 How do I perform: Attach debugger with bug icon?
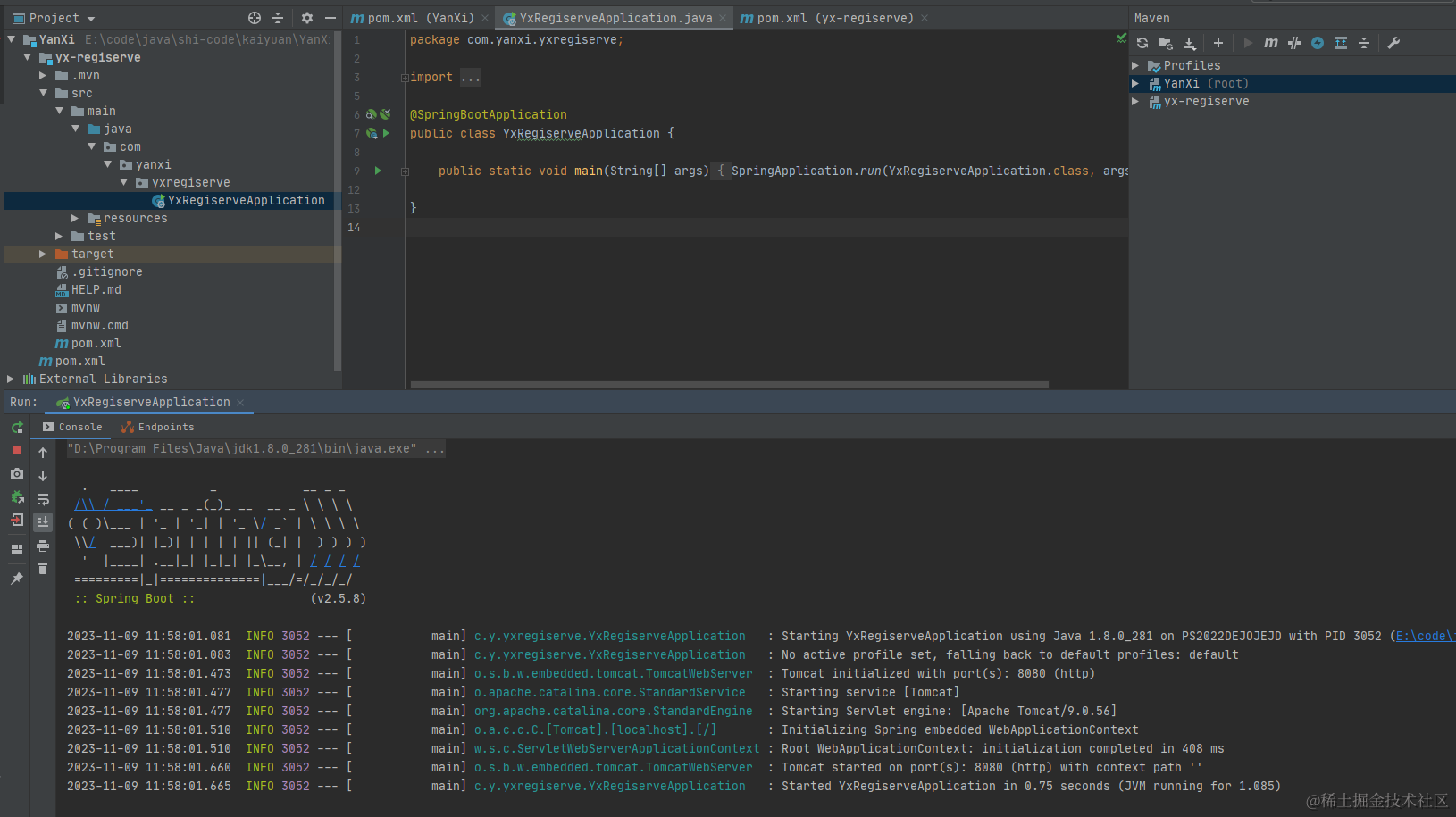coord(17,496)
